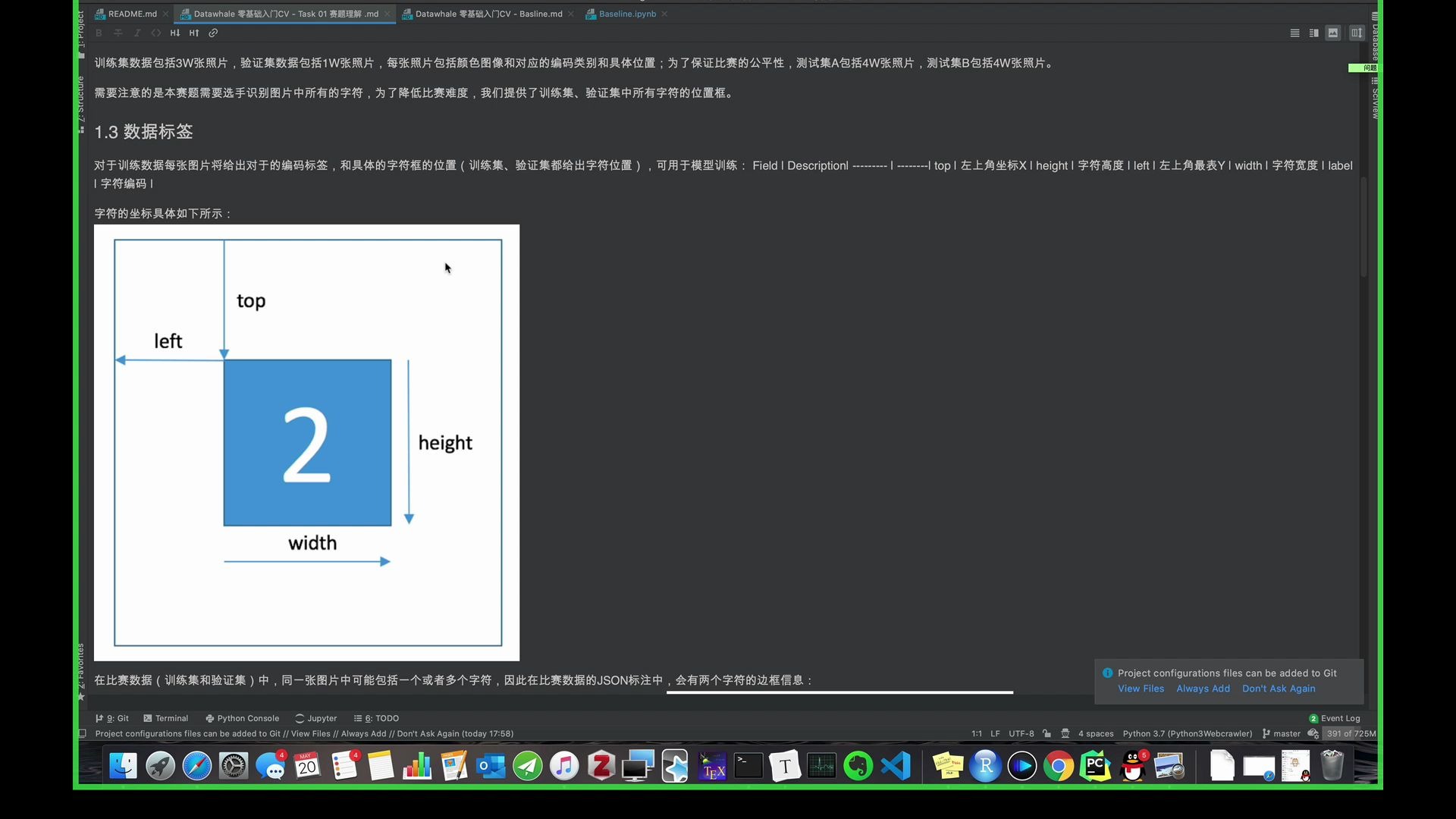Open the Python Console tool window
Image resolution: width=1456 pixels, height=819 pixels.
click(242, 718)
